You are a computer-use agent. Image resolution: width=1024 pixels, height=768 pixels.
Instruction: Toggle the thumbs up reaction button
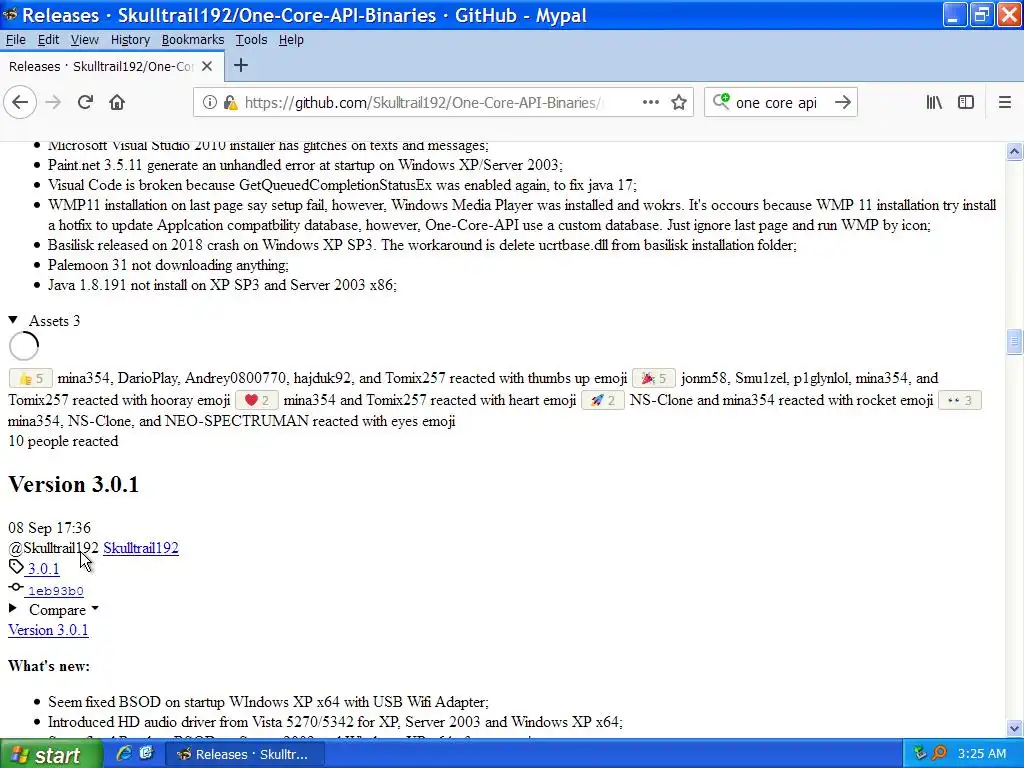point(31,379)
